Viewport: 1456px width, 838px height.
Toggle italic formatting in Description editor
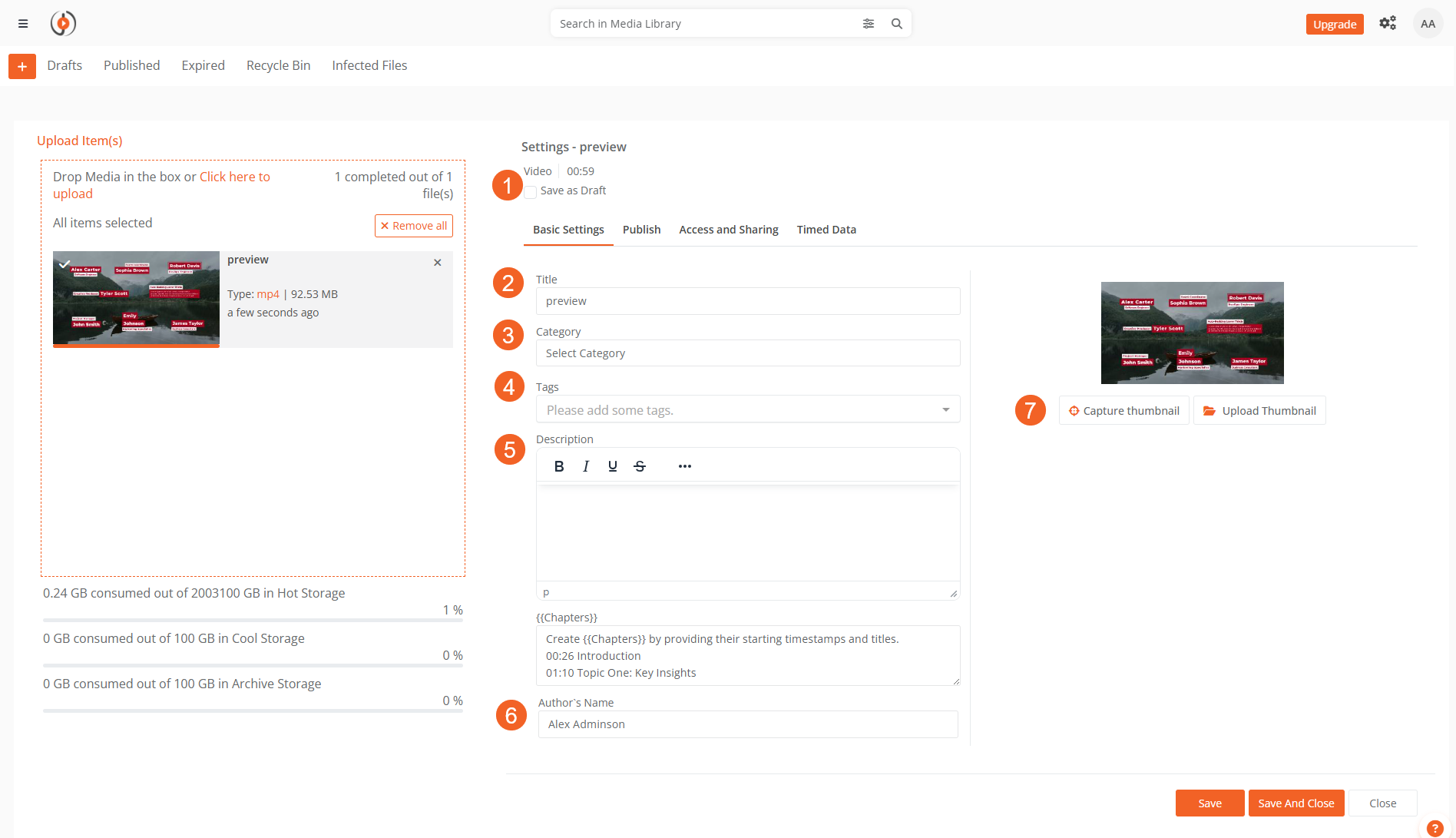(586, 466)
